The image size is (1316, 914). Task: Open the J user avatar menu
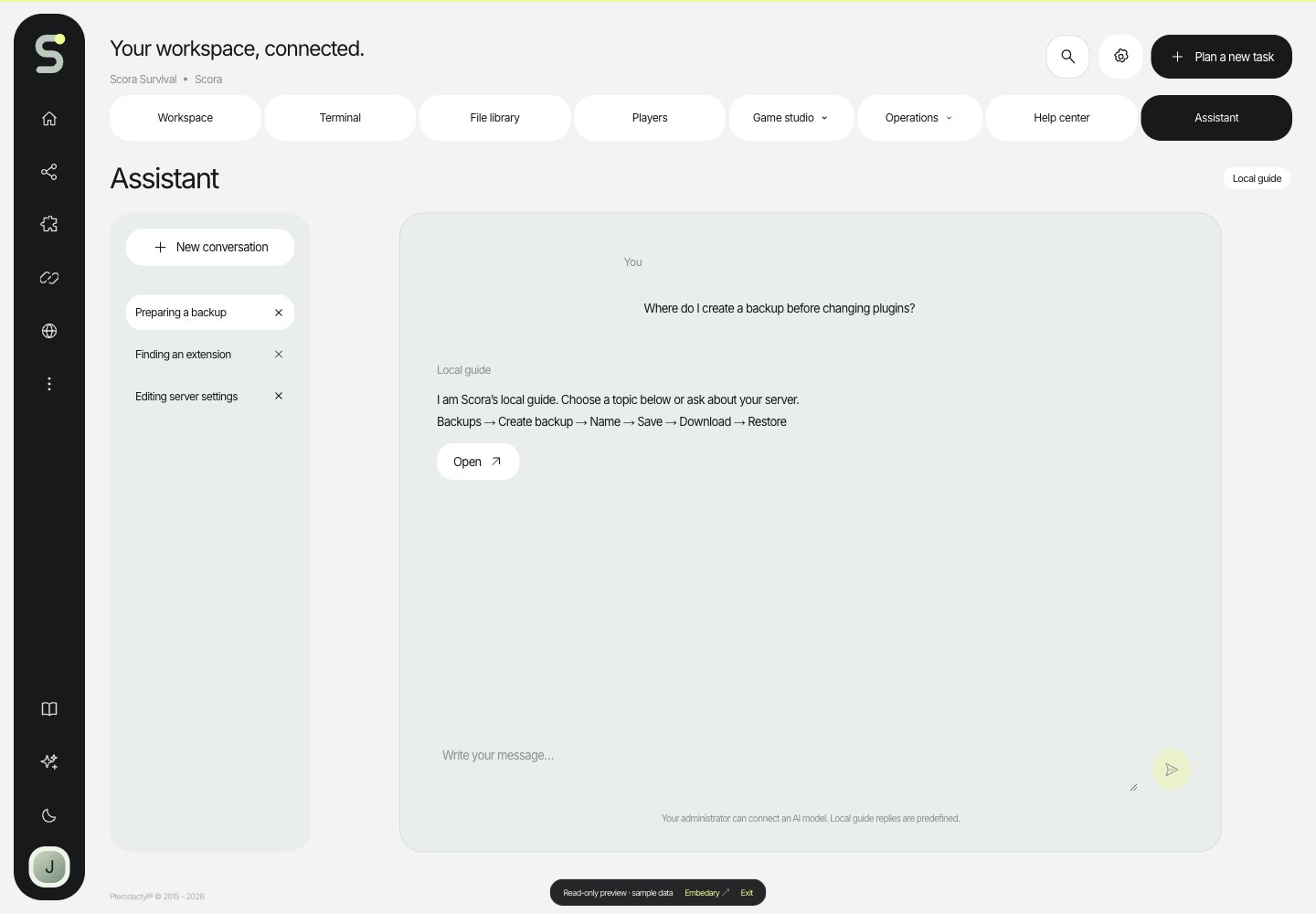tap(49, 866)
